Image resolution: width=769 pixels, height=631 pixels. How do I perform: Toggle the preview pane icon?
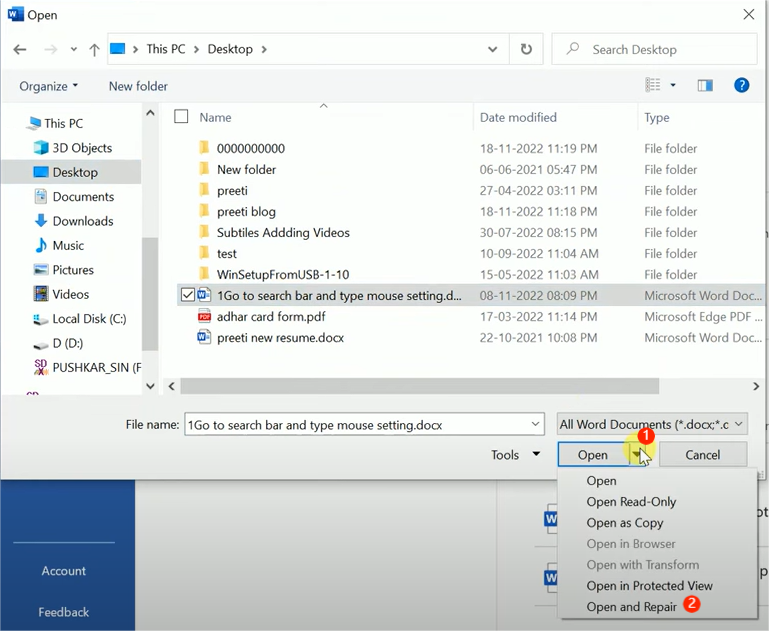[705, 86]
